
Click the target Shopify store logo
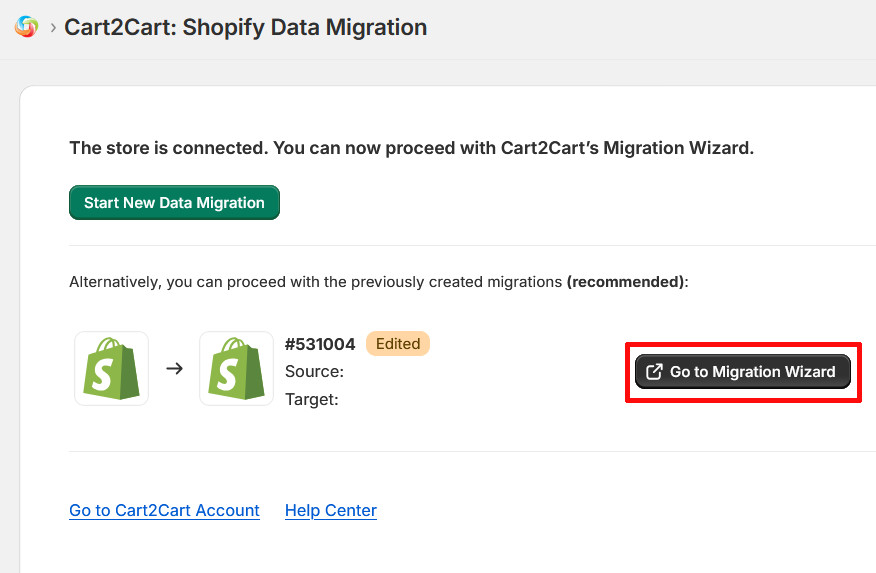coord(236,369)
